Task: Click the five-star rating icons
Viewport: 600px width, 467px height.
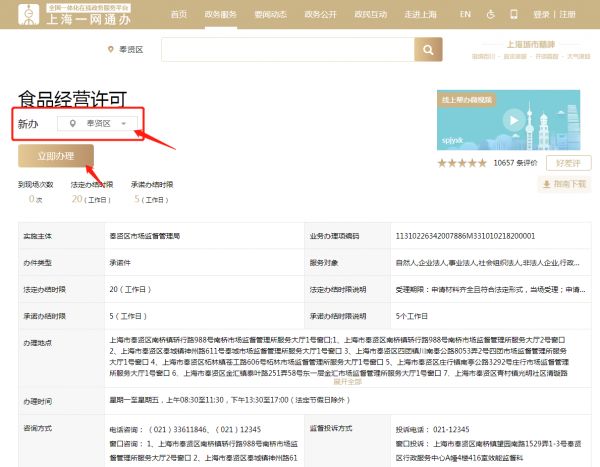Action: [462, 163]
